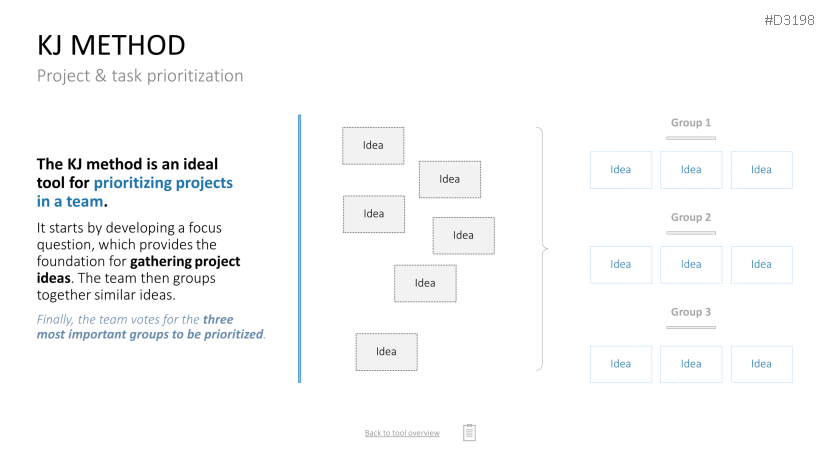Screen dimensions: 829x466
Task: Click the last Idea box under Group 3
Action: pos(761,364)
